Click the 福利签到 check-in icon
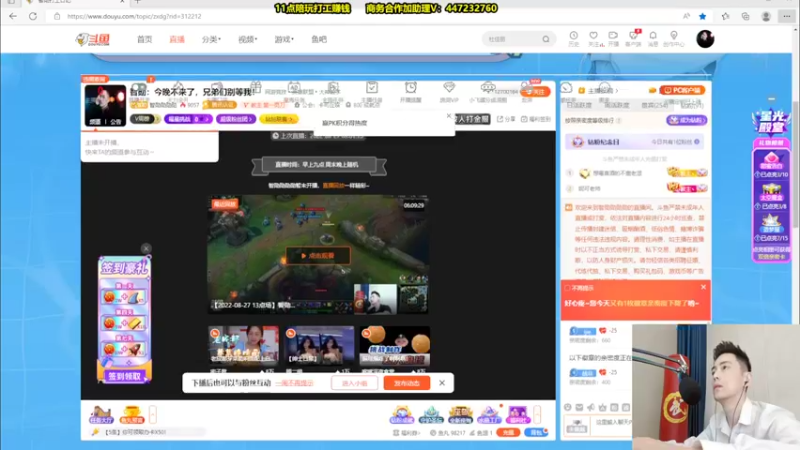This screenshot has height=450, width=800. tap(536, 119)
